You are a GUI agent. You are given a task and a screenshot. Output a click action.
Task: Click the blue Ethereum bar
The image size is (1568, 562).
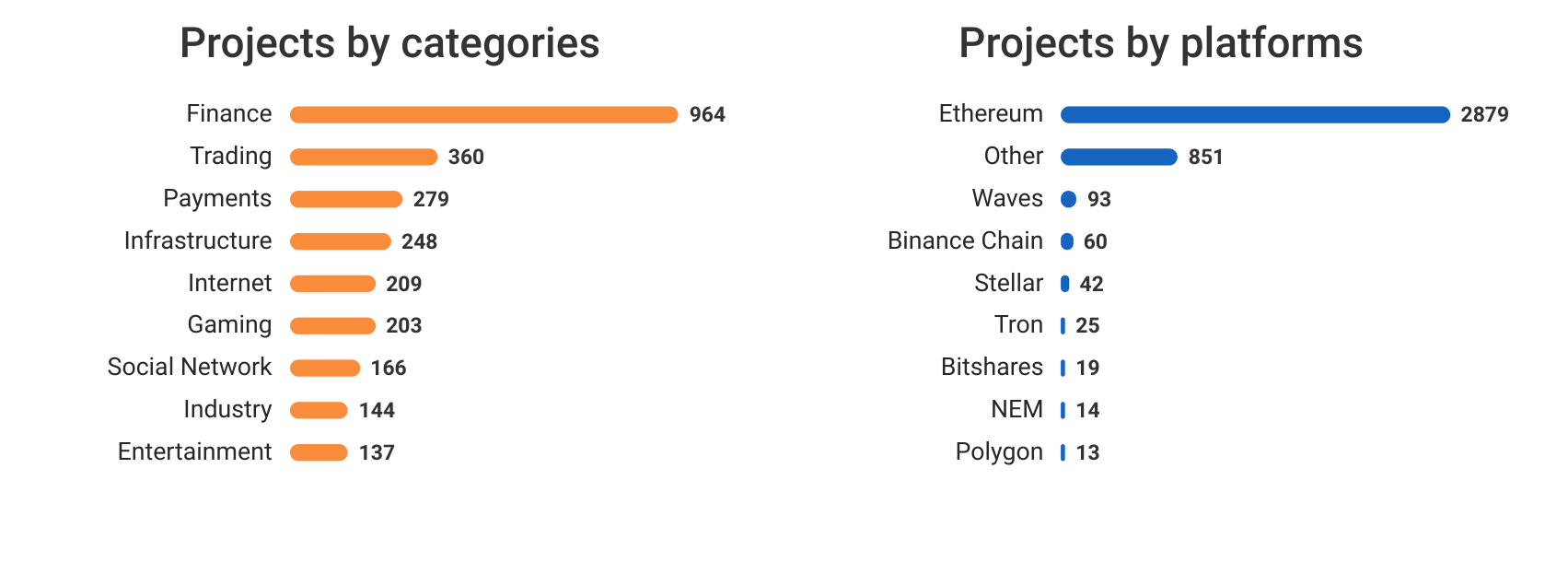coord(1255,114)
